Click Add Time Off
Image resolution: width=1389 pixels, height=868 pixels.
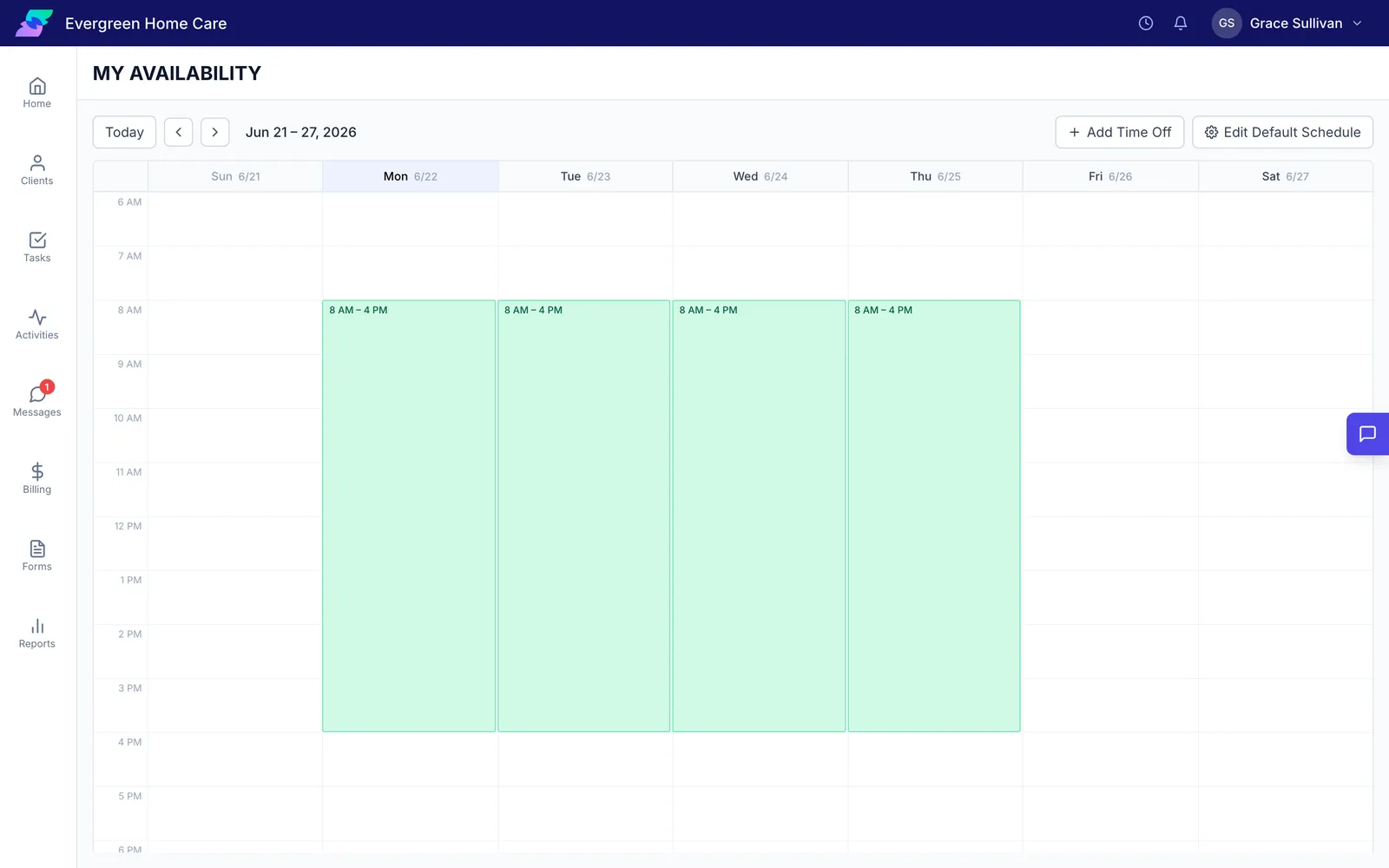[1120, 132]
